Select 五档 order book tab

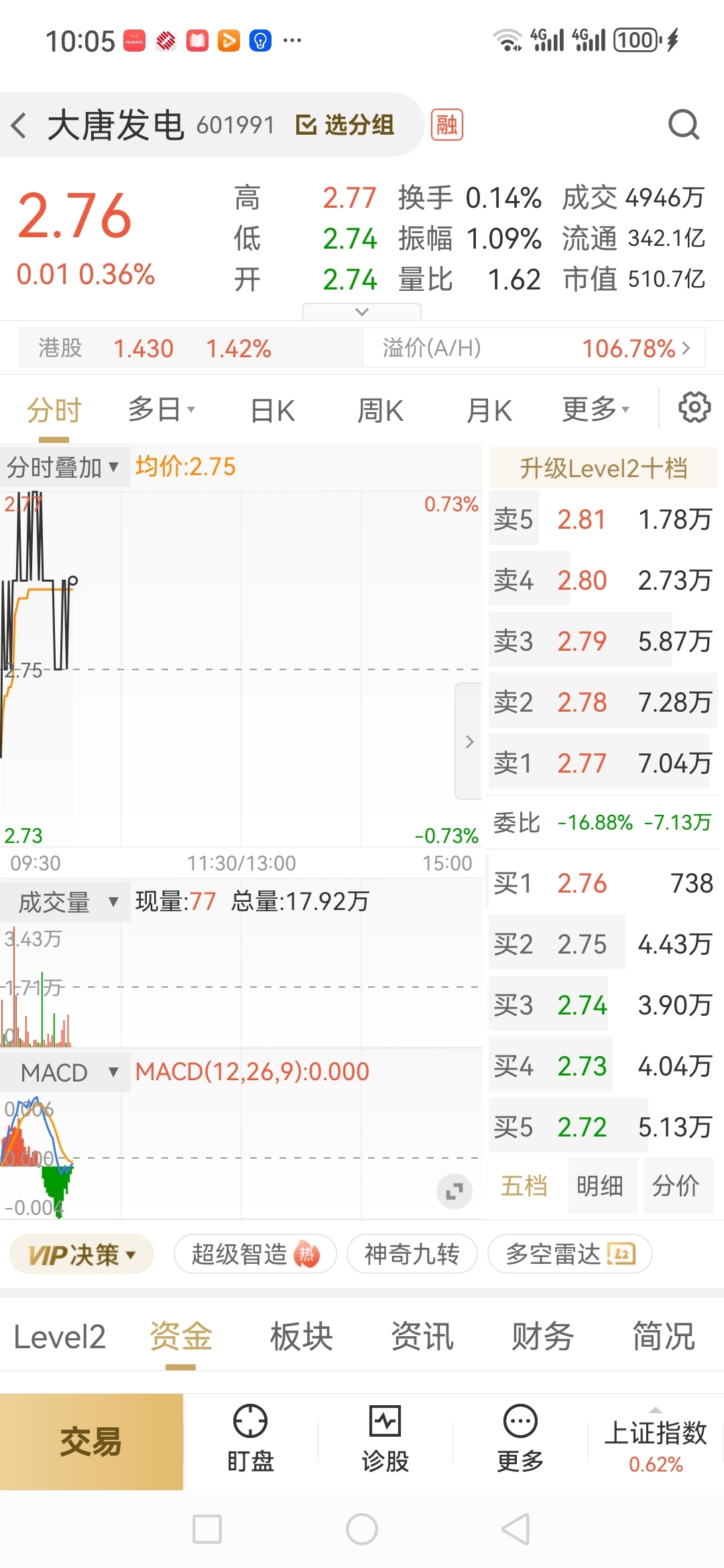[x=524, y=1186]
